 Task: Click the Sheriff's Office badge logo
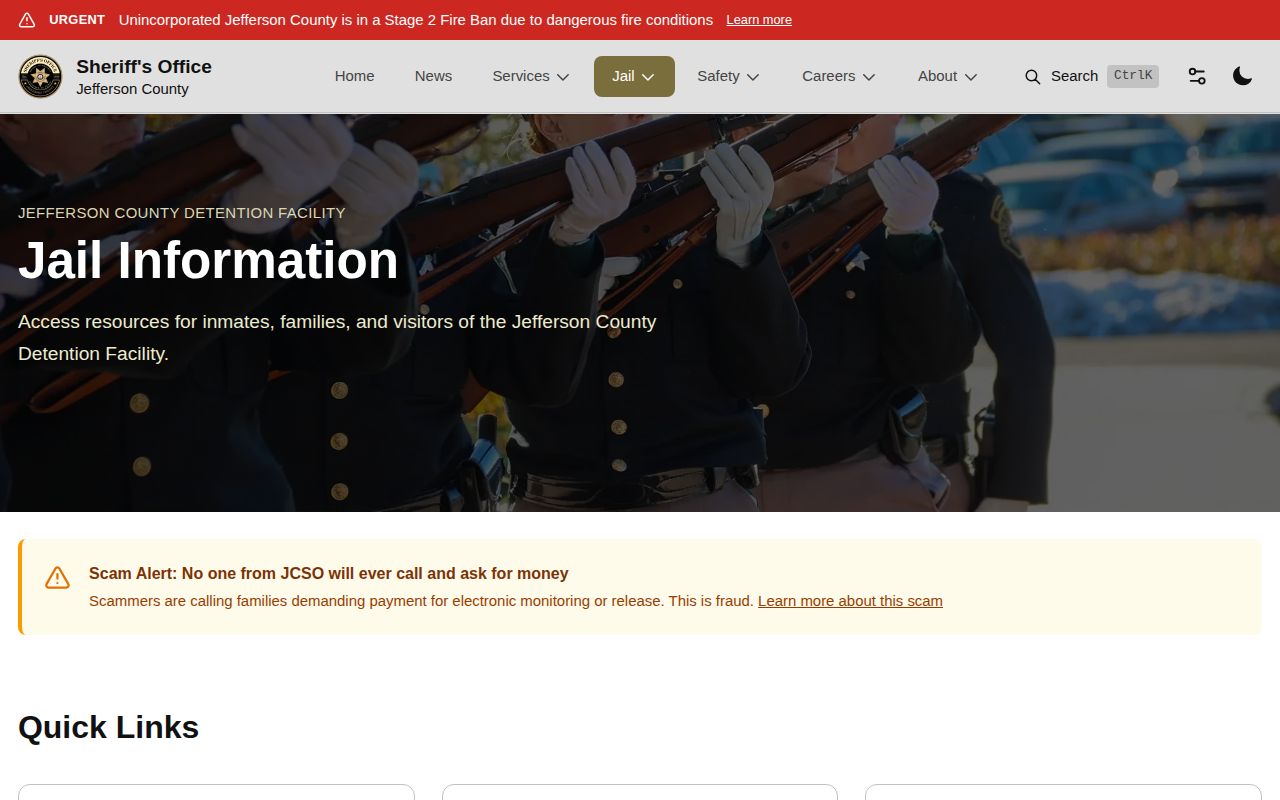pos(40,77)
